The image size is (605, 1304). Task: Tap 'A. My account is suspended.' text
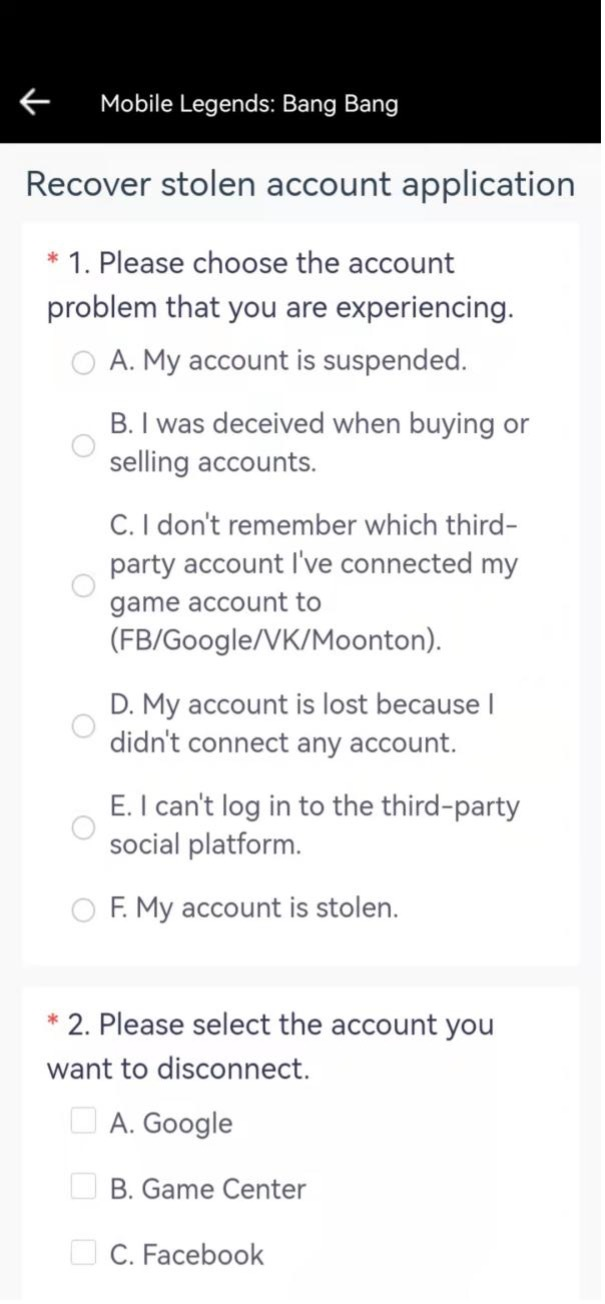[x=288, y=361]
